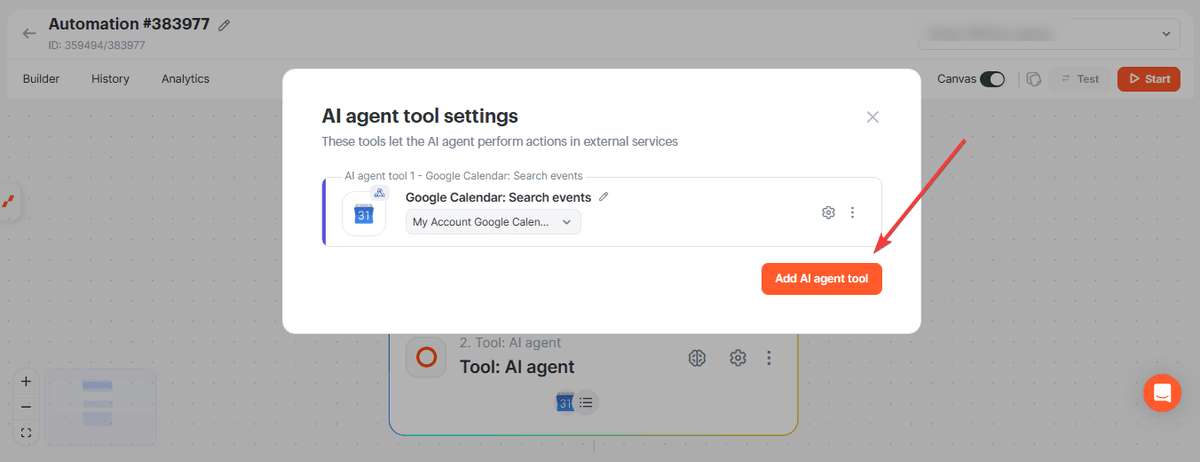Open gear settings on AI agent node

tap(738, 358)
